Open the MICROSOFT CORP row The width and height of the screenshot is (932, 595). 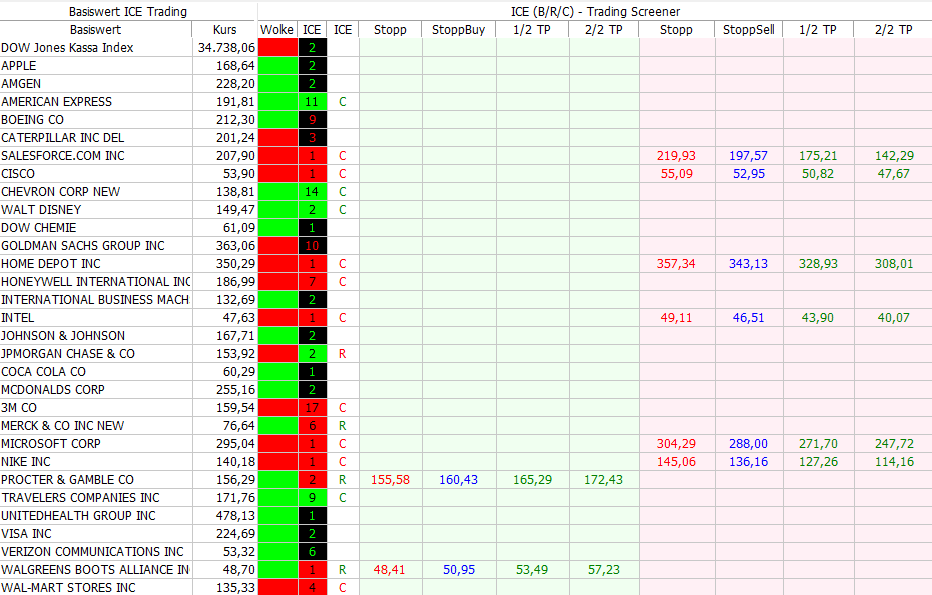point(51,444)
